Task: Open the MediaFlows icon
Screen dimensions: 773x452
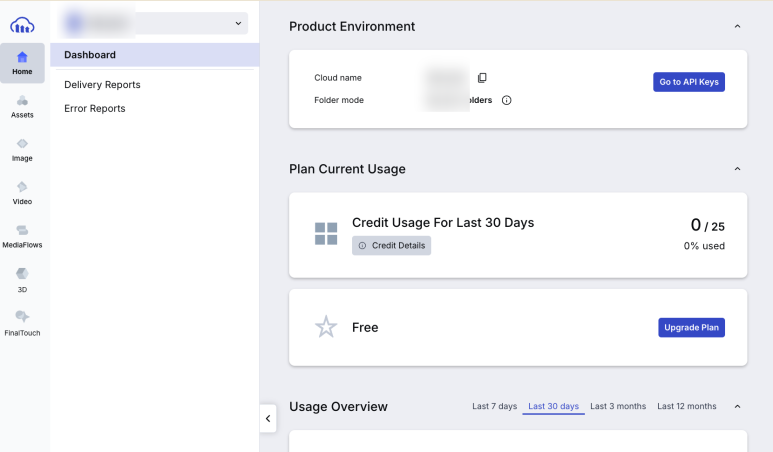Action: (x=22, y=234)
